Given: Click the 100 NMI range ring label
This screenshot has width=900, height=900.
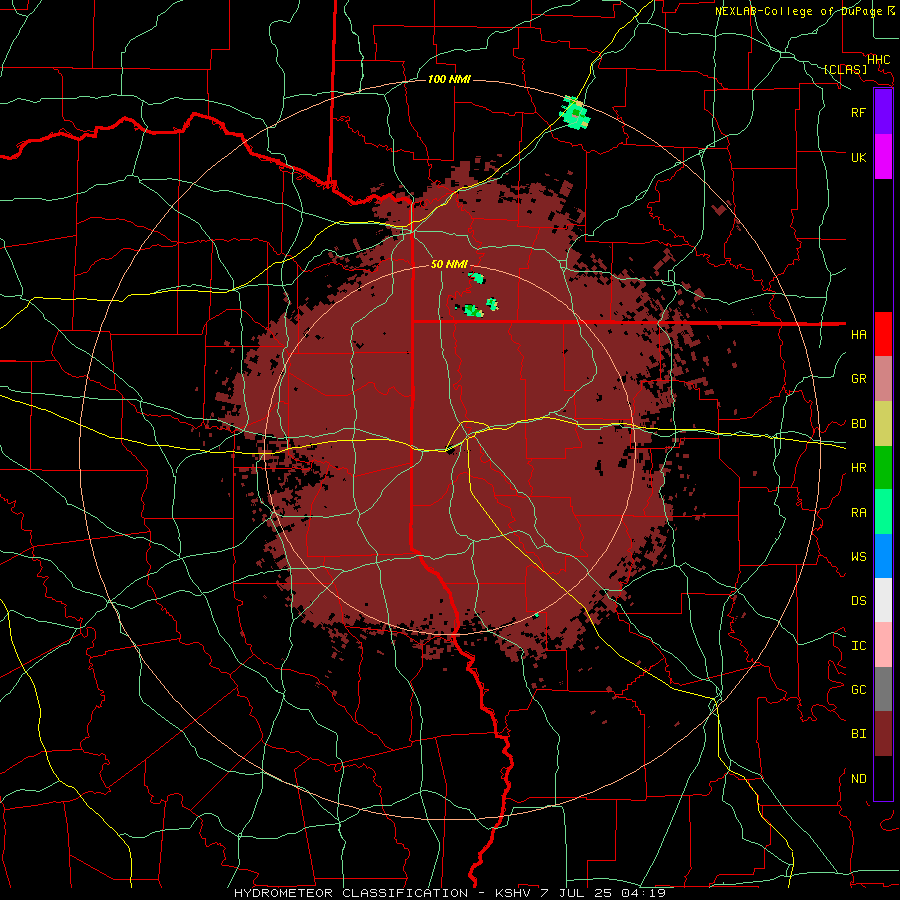Looking at the screenshot, I should pos(449,79).
